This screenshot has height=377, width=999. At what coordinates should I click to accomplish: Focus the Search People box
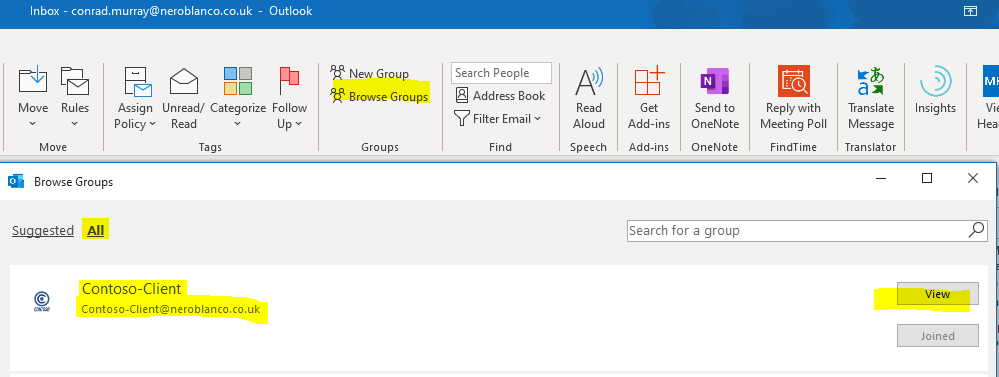(x=501, y=73)
